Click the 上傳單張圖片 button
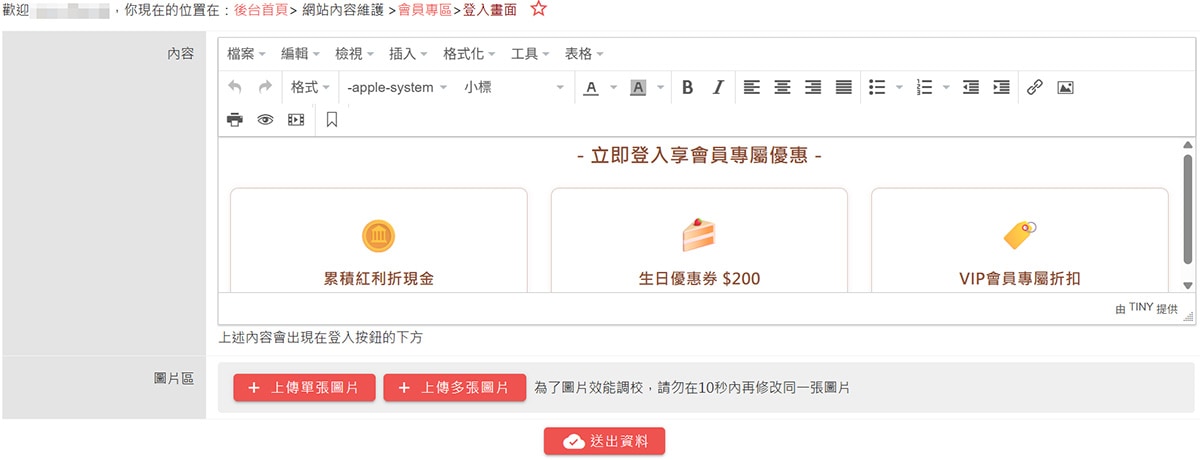The height and width of the screenshot is (460, 1200). (305, 387)
